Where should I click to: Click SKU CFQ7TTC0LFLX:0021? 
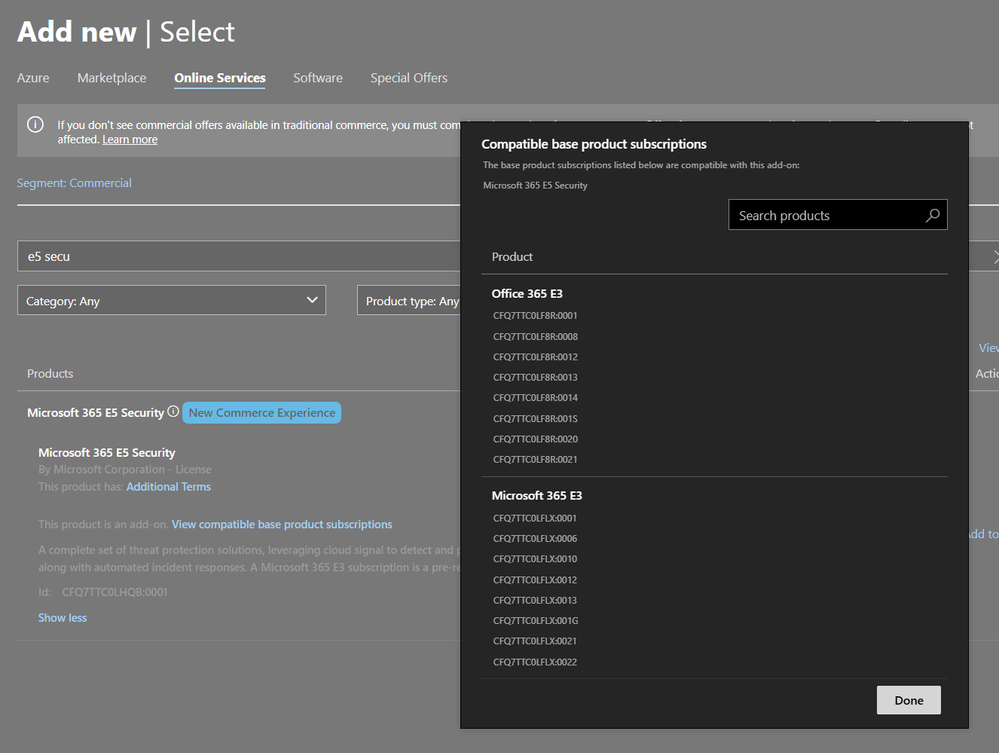(x=535, y=641)
